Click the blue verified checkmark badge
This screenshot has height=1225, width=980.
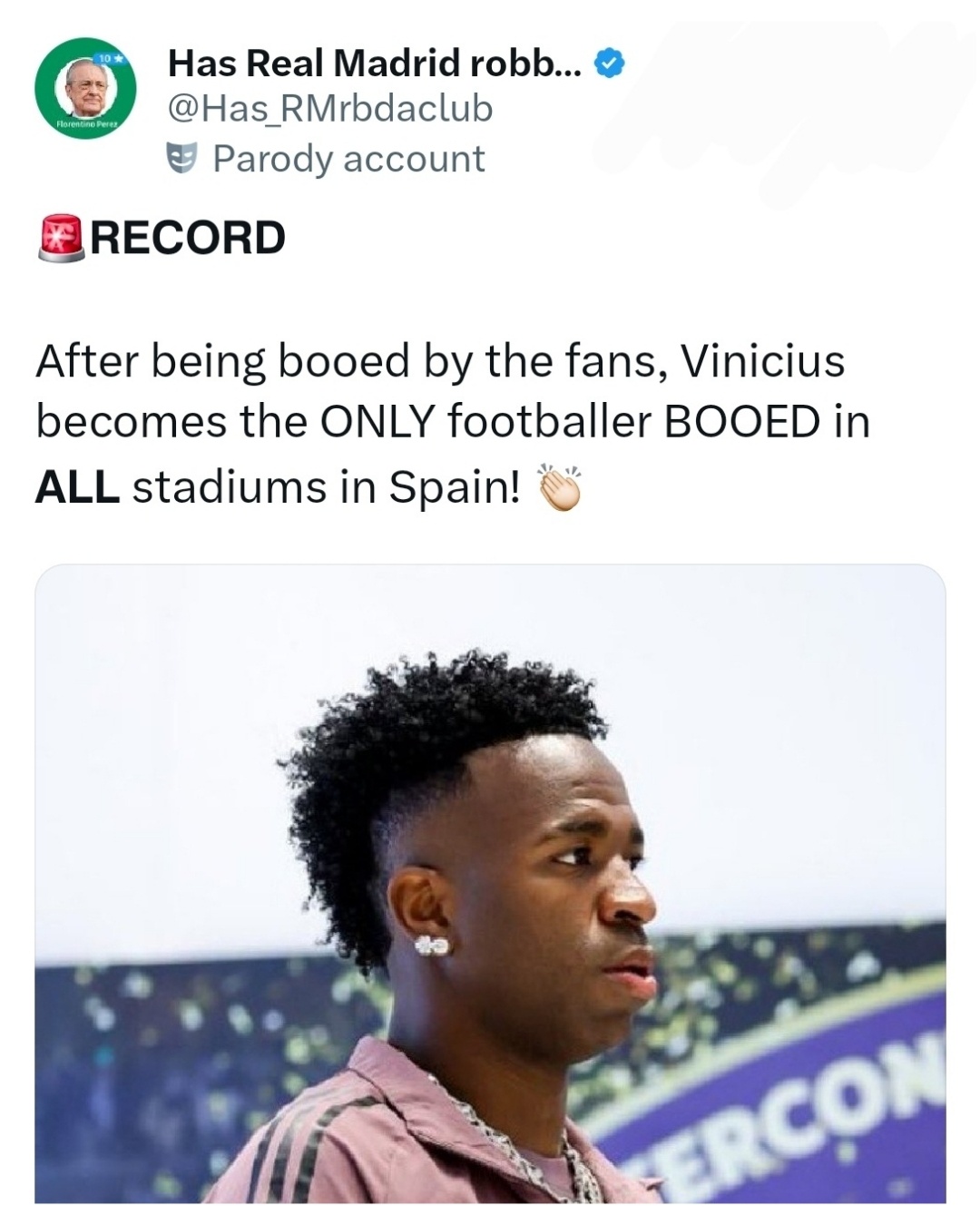tap(609, 64)
